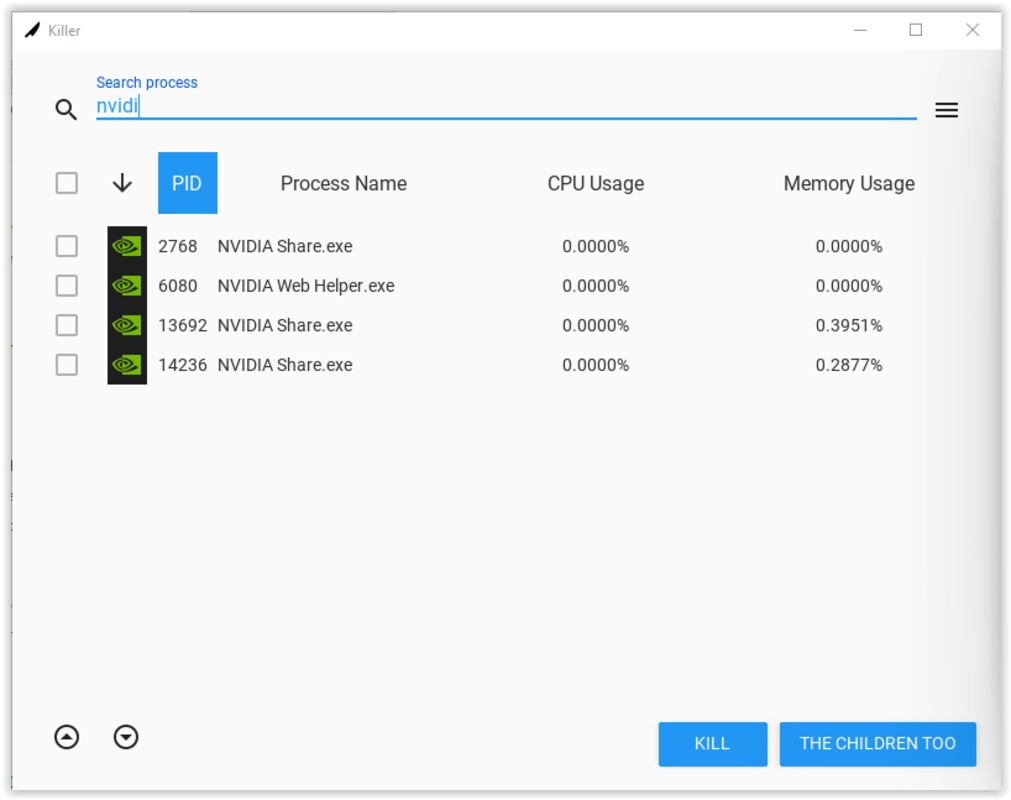Check NVIDIA Web Helper.exe checkbox
Screen dimensions: 1011x800
[66, 286]
